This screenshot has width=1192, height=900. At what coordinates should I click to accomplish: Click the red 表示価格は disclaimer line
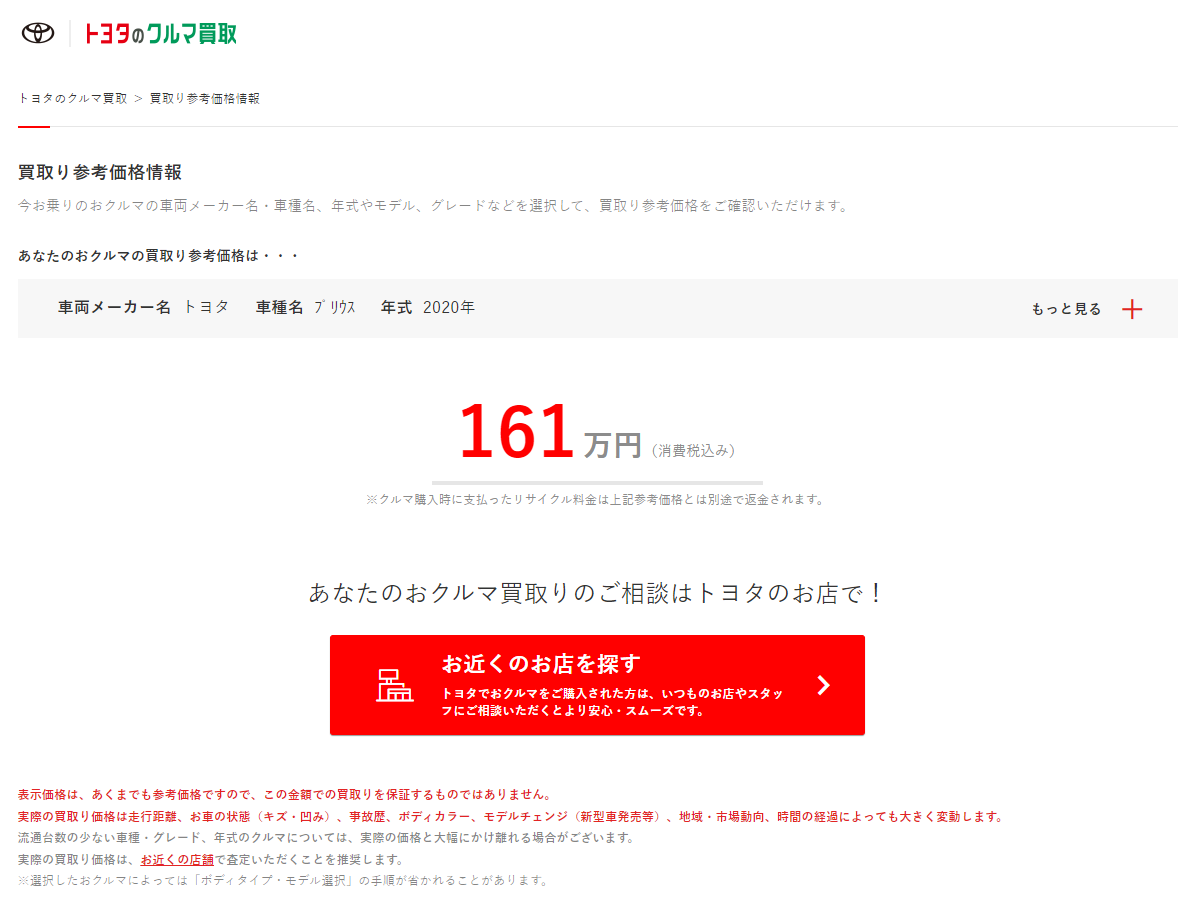point(284,794)
